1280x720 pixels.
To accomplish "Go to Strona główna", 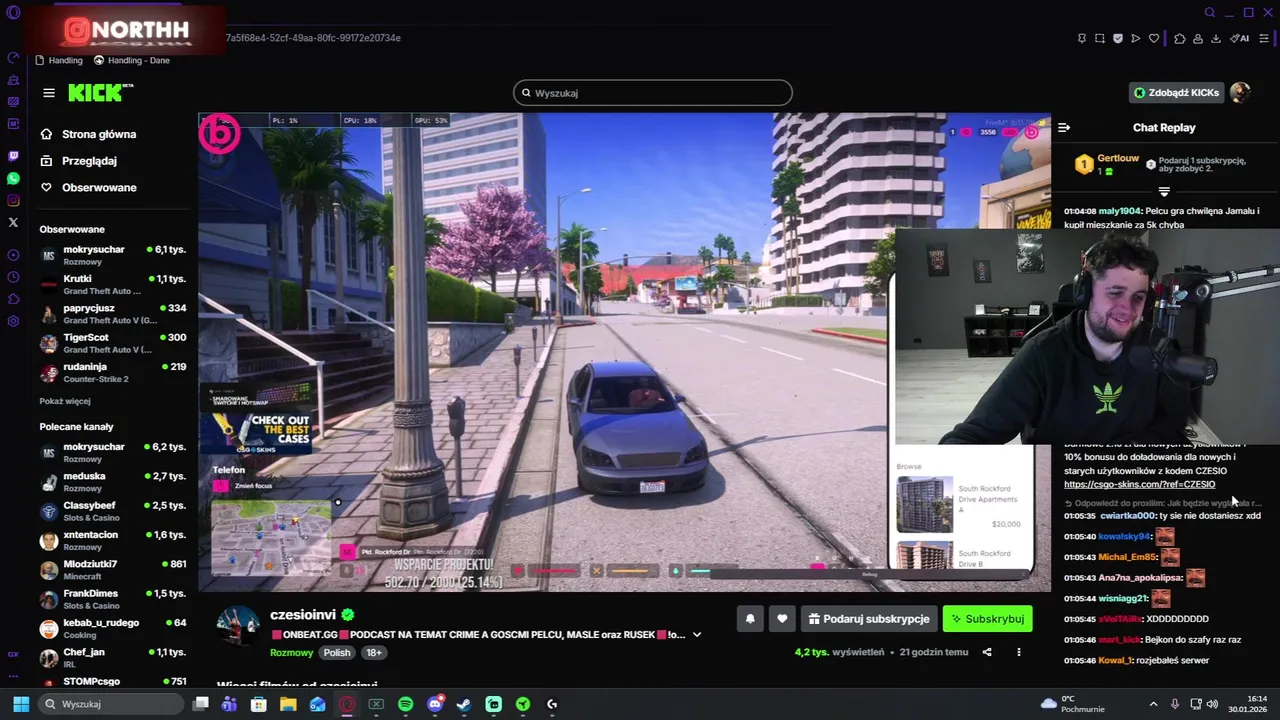I will (99, 134).
